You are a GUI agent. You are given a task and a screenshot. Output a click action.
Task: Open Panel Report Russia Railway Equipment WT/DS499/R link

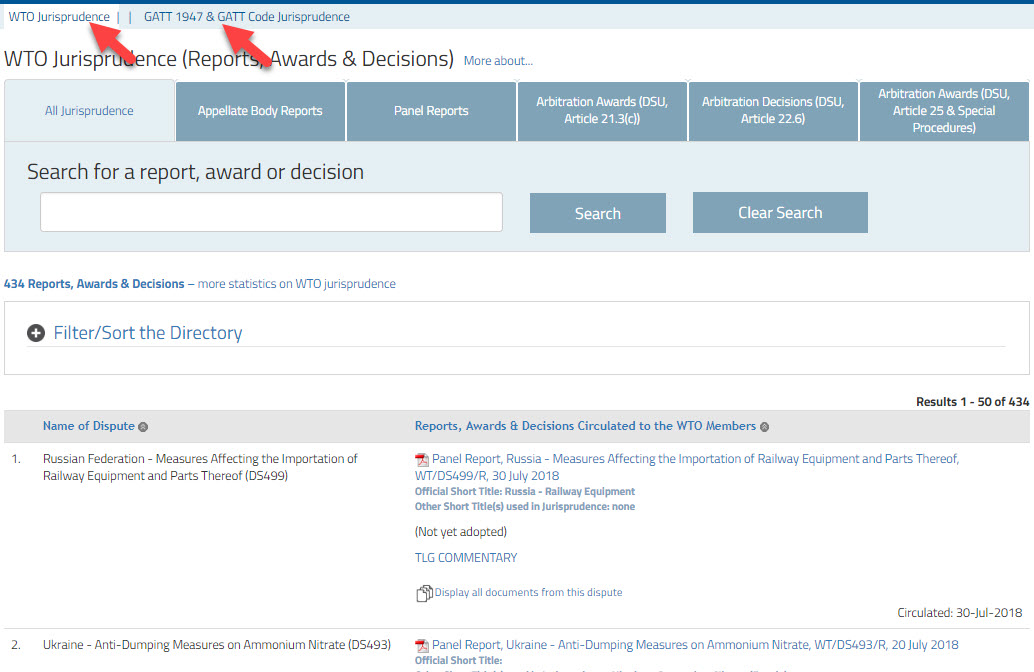[x=687, y=467]
